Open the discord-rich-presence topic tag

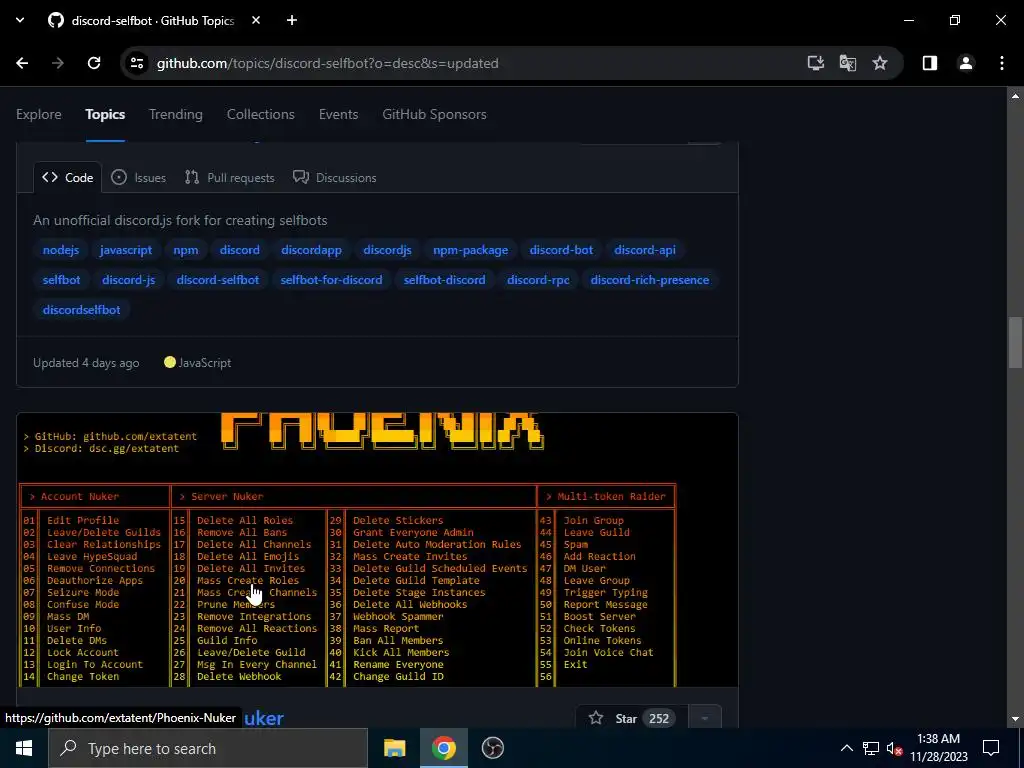(x=650, y=280)
